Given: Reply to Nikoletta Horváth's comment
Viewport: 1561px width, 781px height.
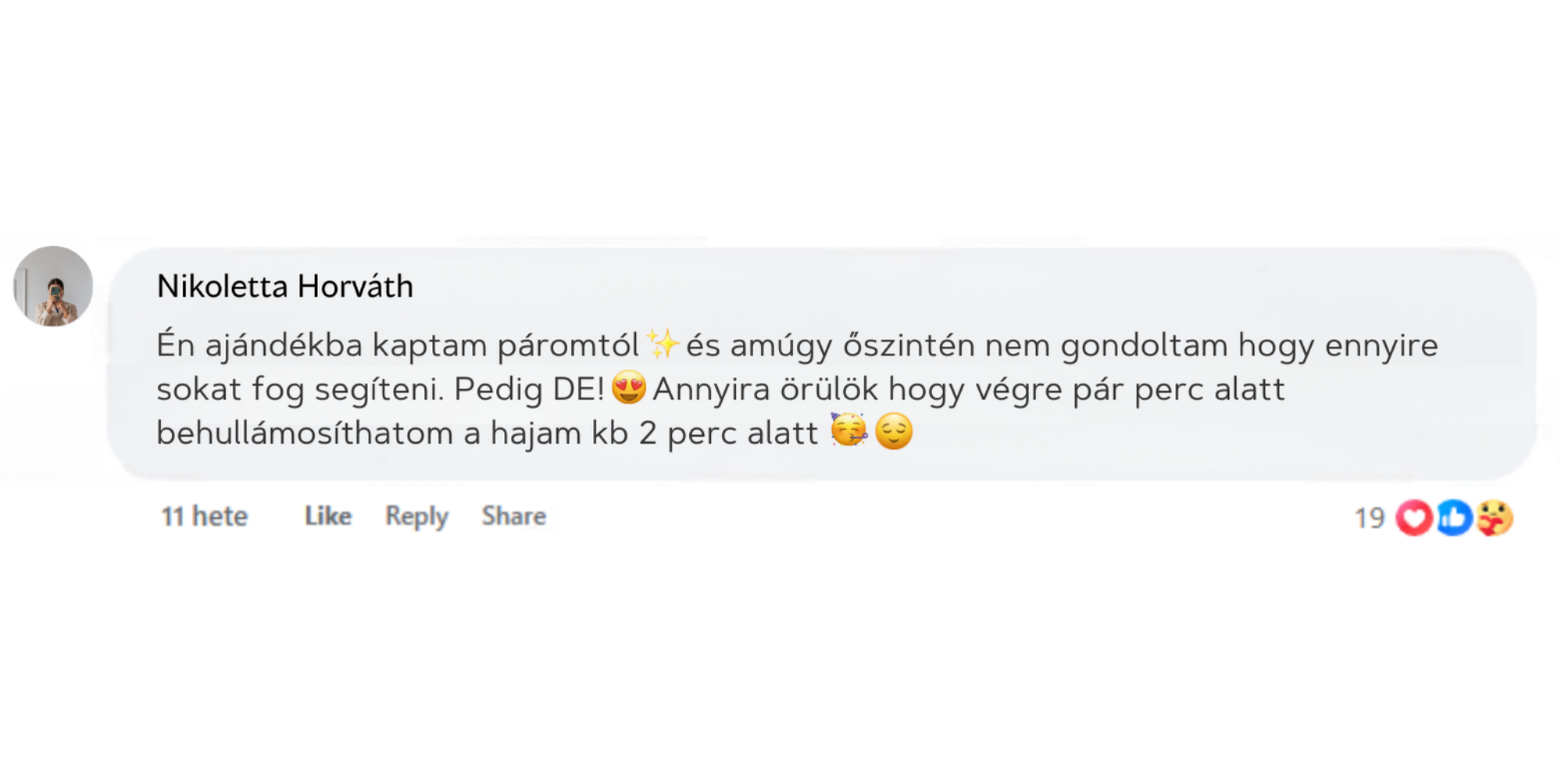Looking at the screenshot, I should click(417, 516).
